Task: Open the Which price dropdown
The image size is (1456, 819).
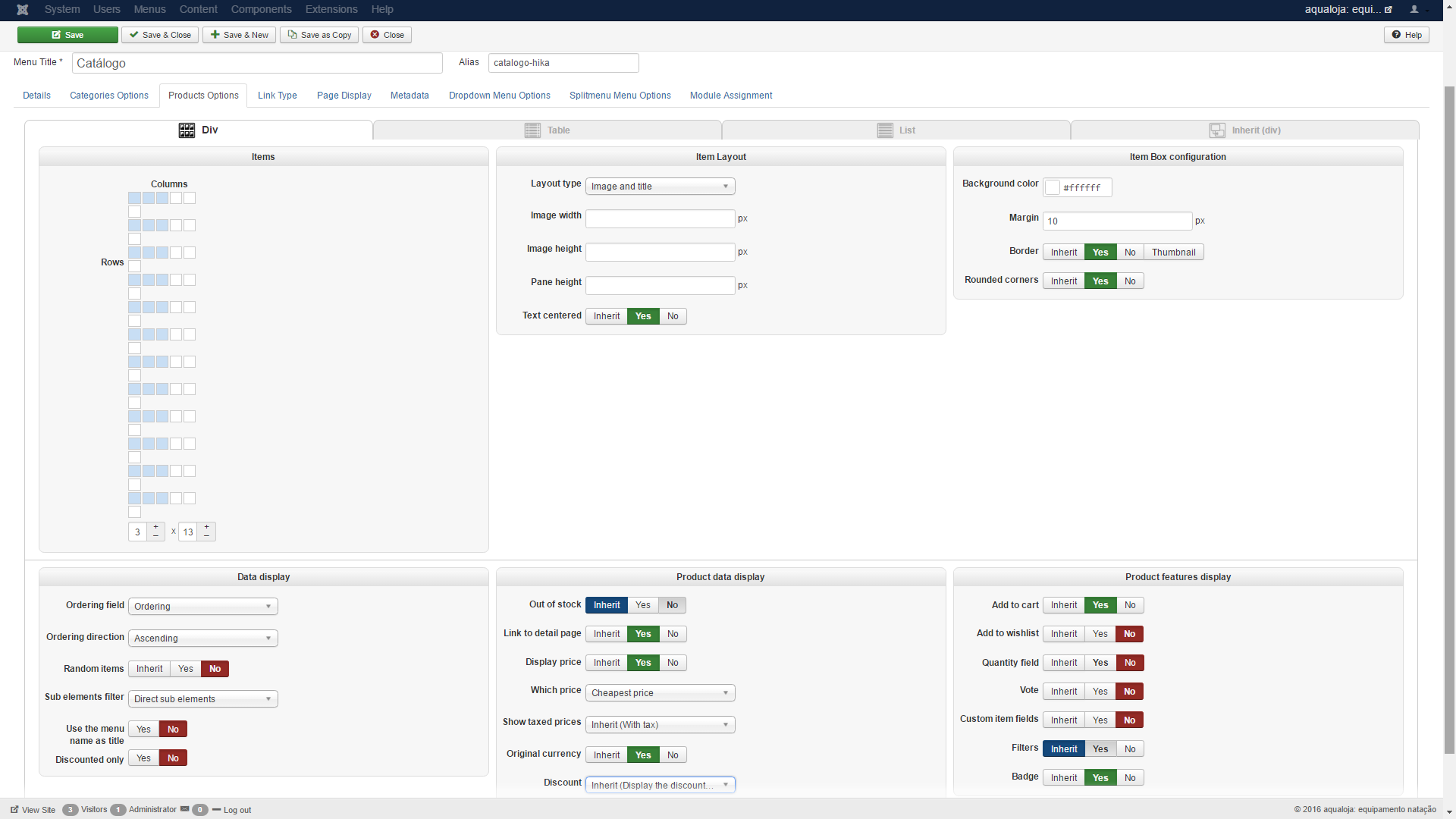Action: coord(660,693)
